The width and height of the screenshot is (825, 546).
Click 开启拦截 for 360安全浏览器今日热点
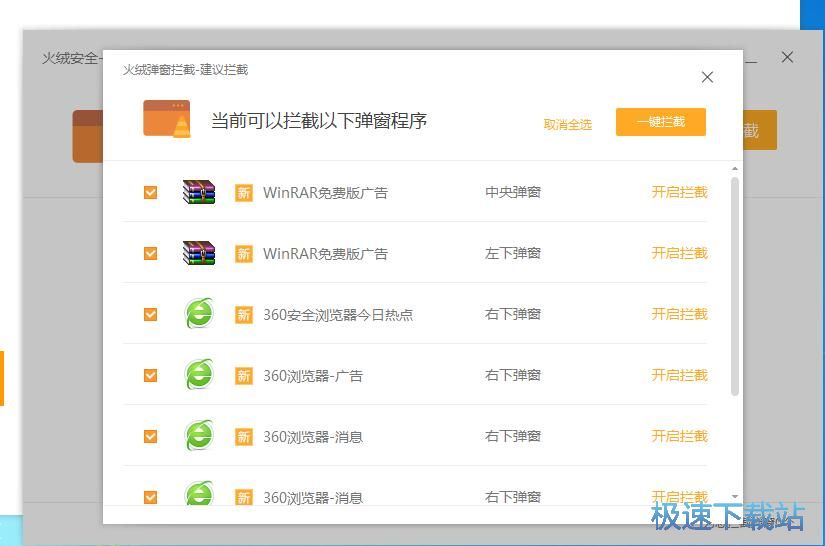coord(679,314)
